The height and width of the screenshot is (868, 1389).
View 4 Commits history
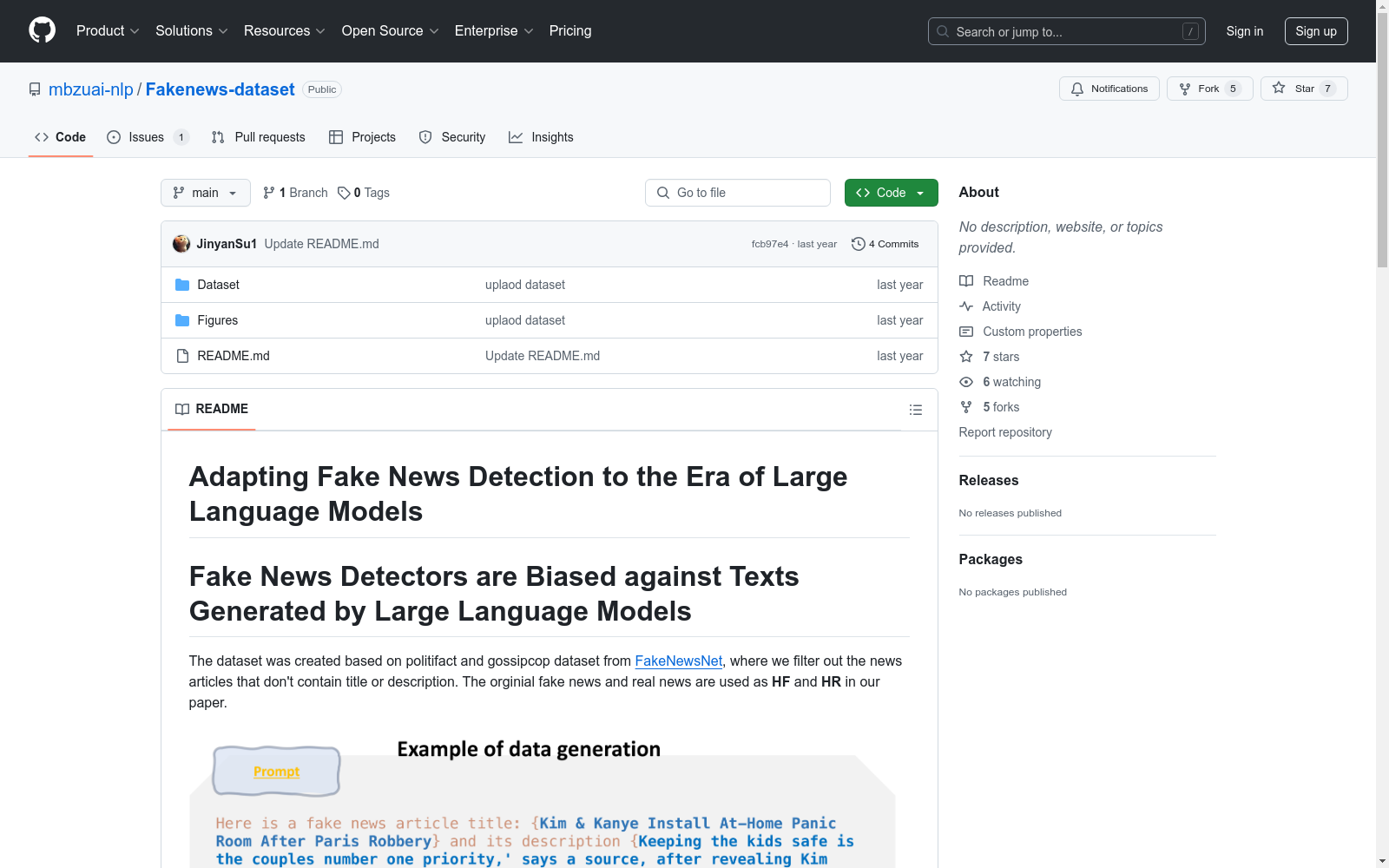click(885, 244)
